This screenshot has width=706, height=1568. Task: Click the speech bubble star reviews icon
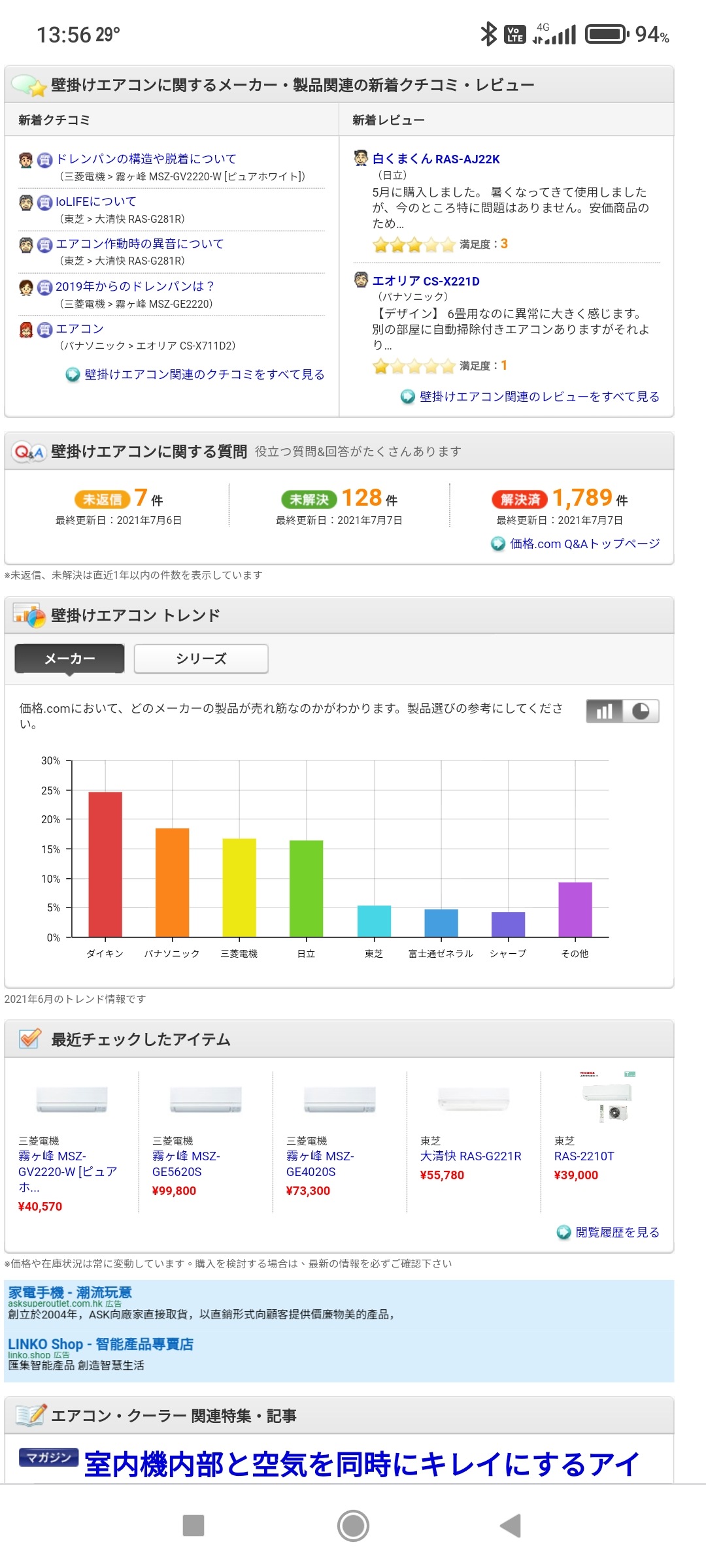tap(29, 85)
